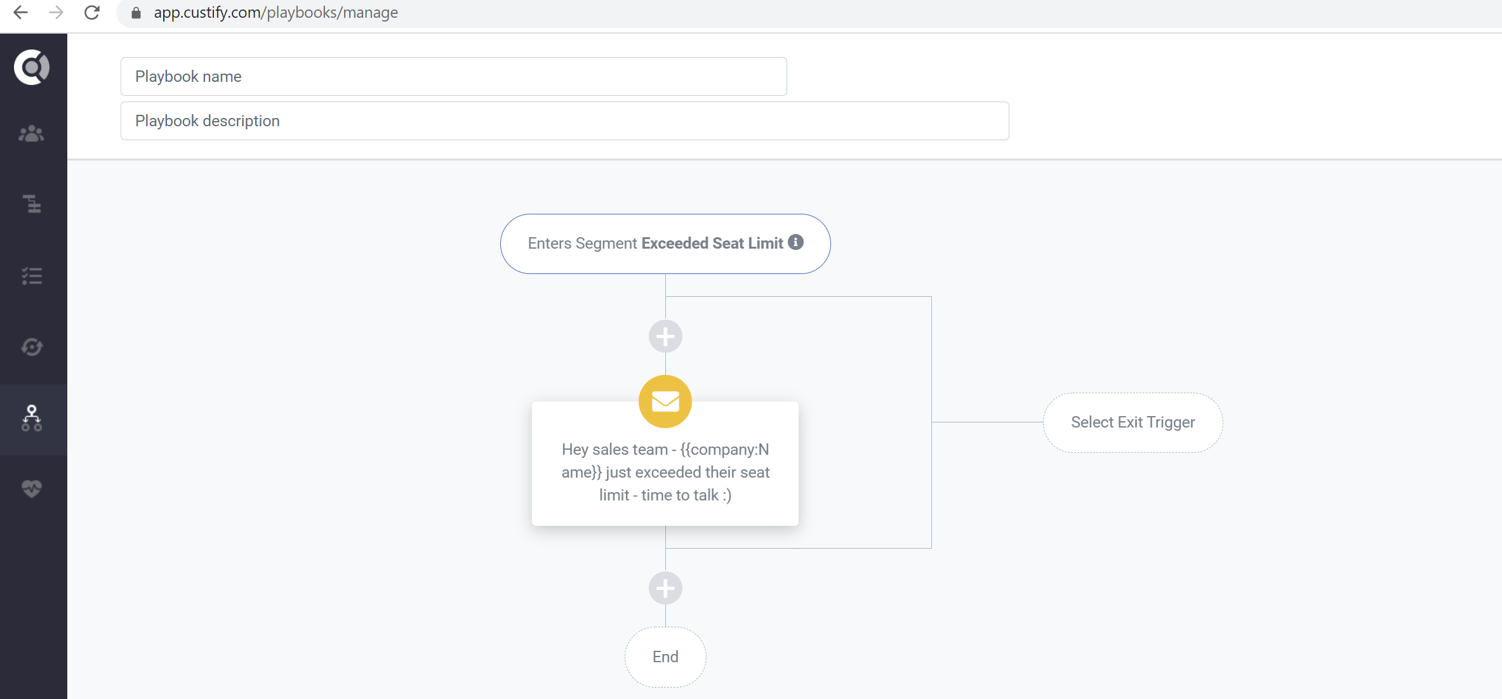Image resolution: width=1502 pixels, height=699 pixels.
Task: Click the browser reload icon
Action: [x=91, y=13]
